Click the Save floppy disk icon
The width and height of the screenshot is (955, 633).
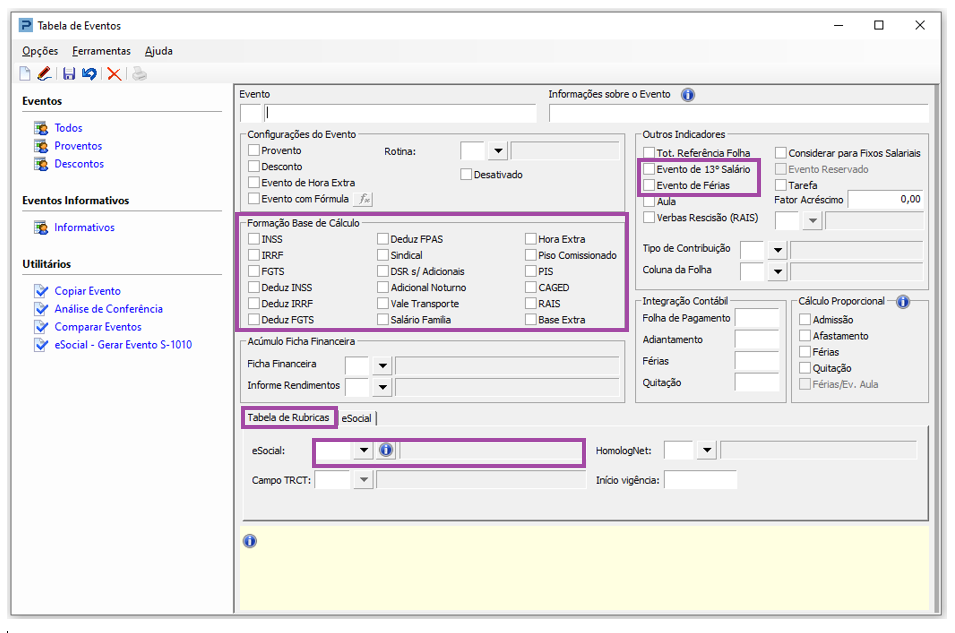pos(69,73)
